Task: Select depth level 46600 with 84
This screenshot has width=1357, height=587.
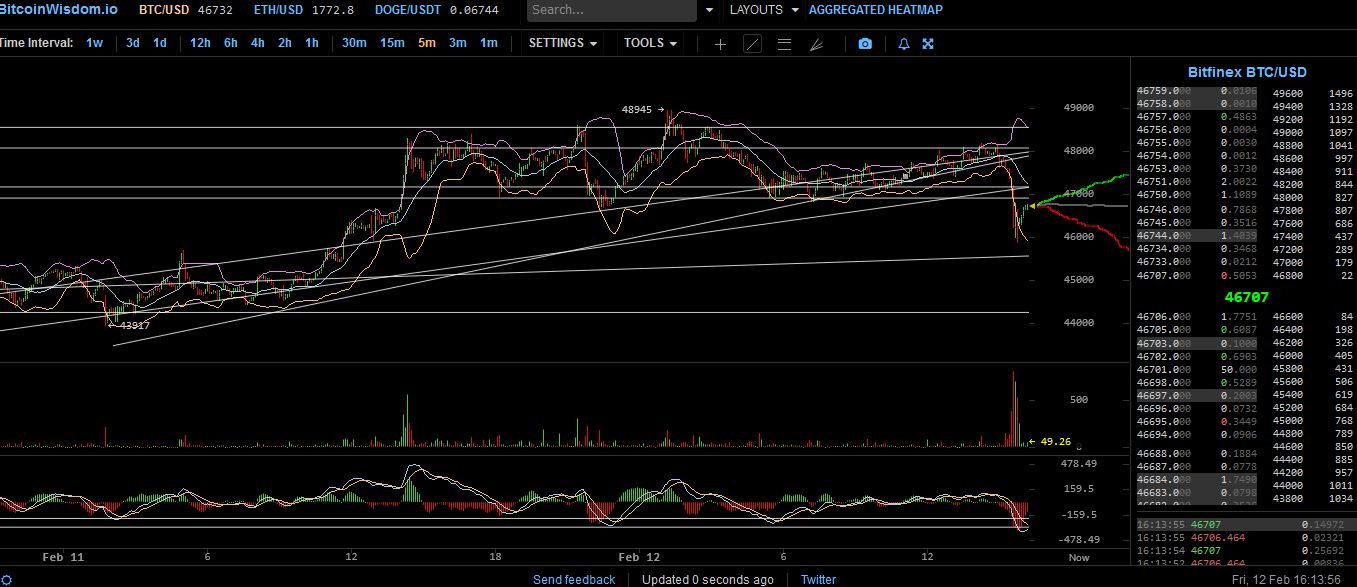Action: coord(1312,317)
